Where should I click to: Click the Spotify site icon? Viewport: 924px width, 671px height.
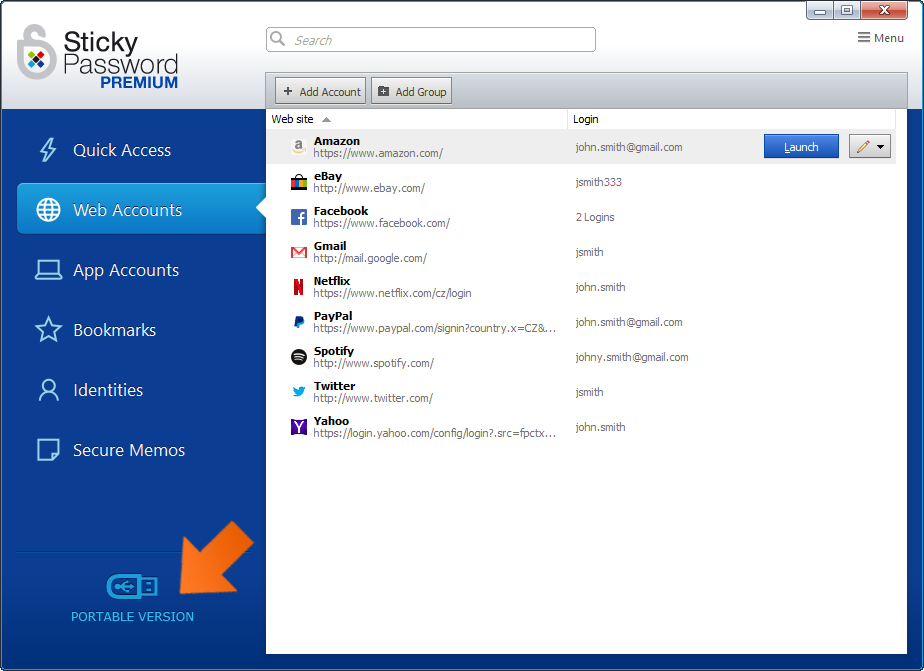pos(299,357)
